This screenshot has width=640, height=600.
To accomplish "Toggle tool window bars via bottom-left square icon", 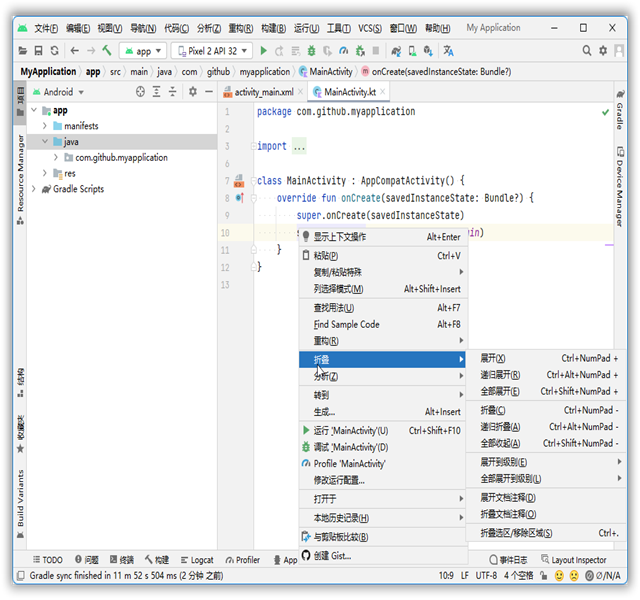I will coord(20,576).
